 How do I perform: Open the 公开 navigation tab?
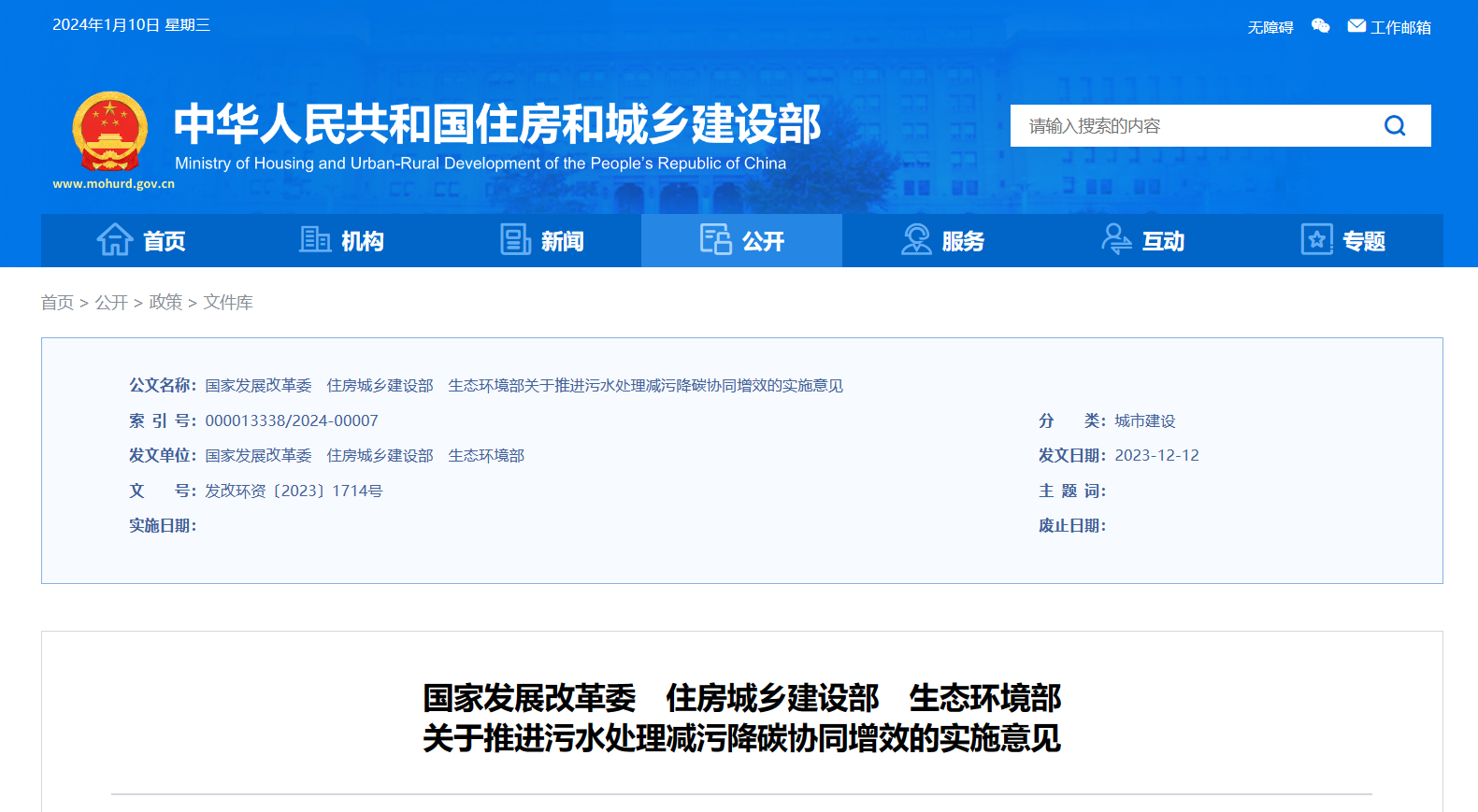(x=762, y=241)
